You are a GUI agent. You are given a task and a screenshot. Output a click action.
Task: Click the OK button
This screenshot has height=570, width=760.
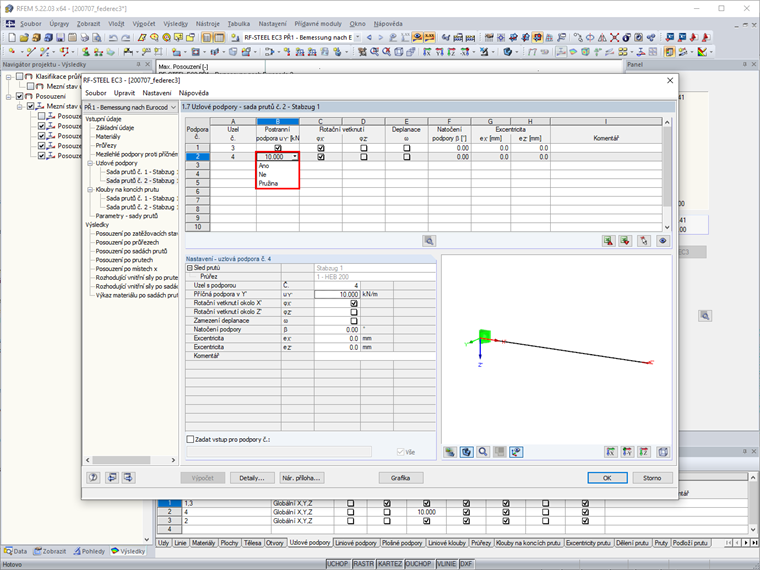(x=607, y=477)
